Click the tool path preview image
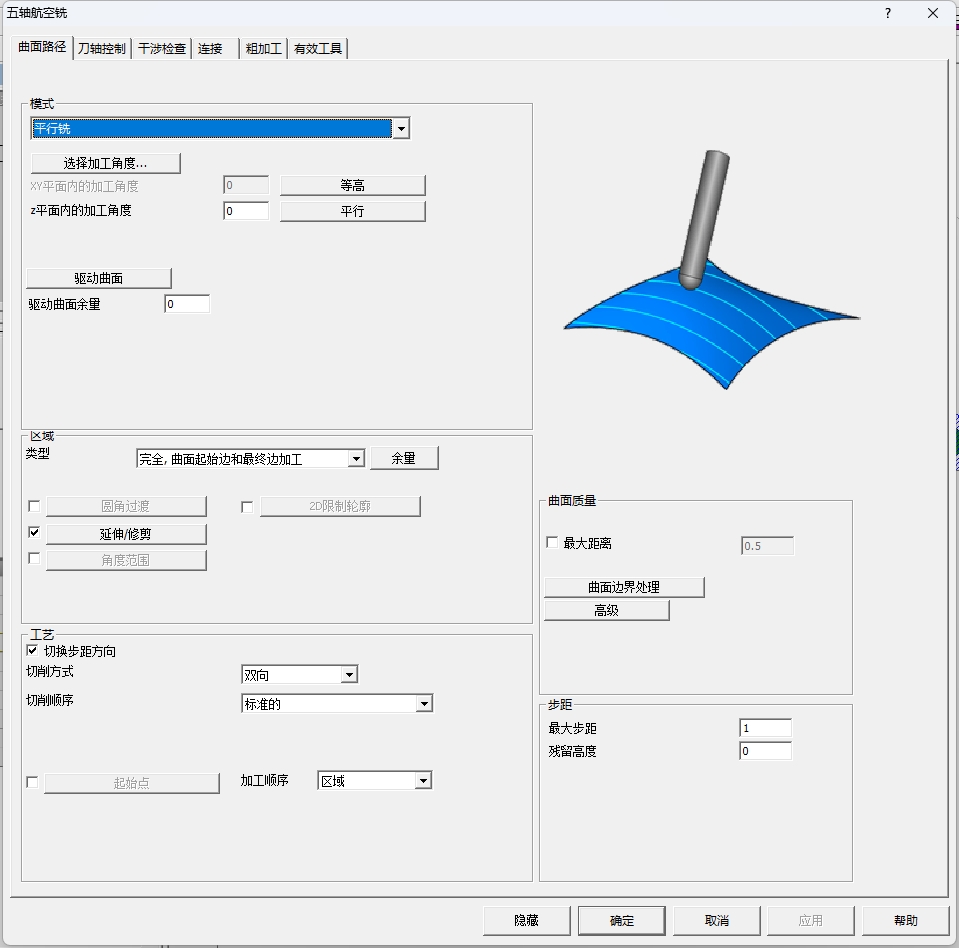 coord(712,270)
